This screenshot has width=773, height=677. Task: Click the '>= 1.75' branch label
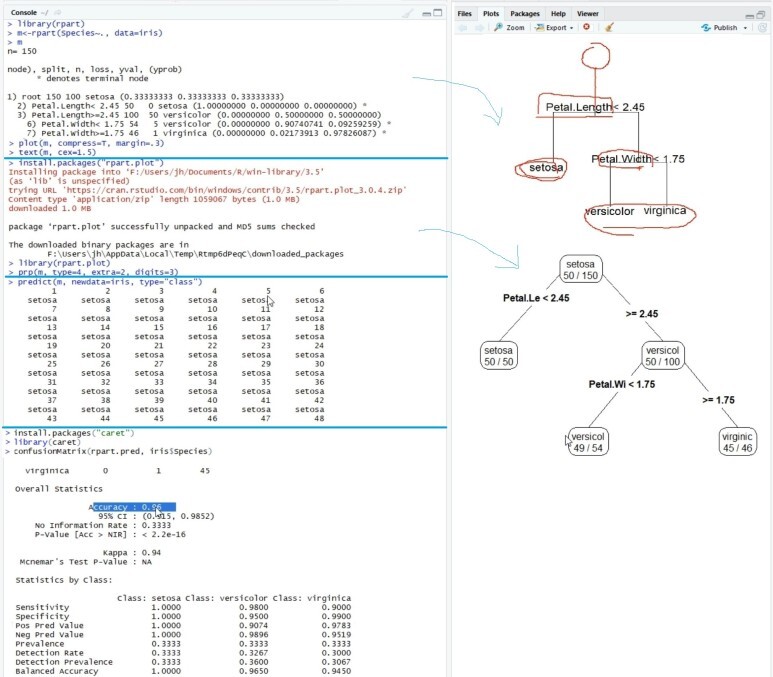[x=718, y=400]
